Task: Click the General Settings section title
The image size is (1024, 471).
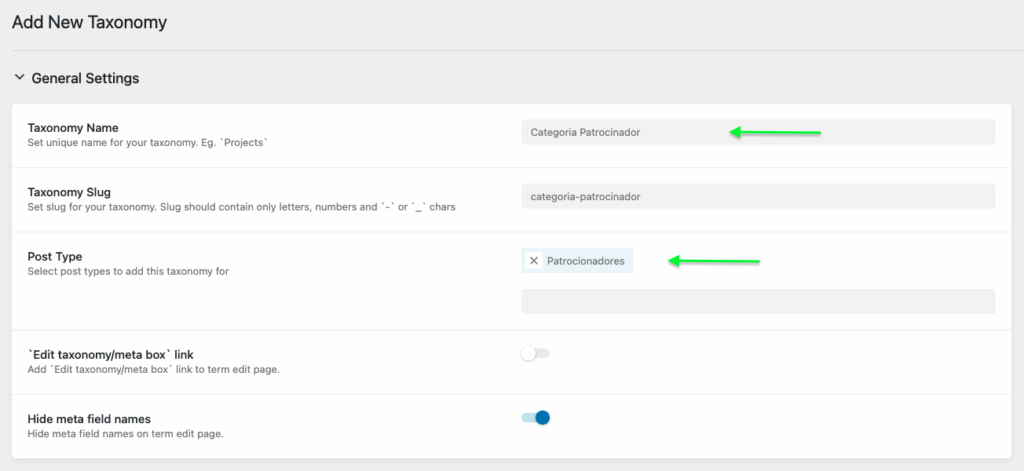Action: (x=85, y=78)
